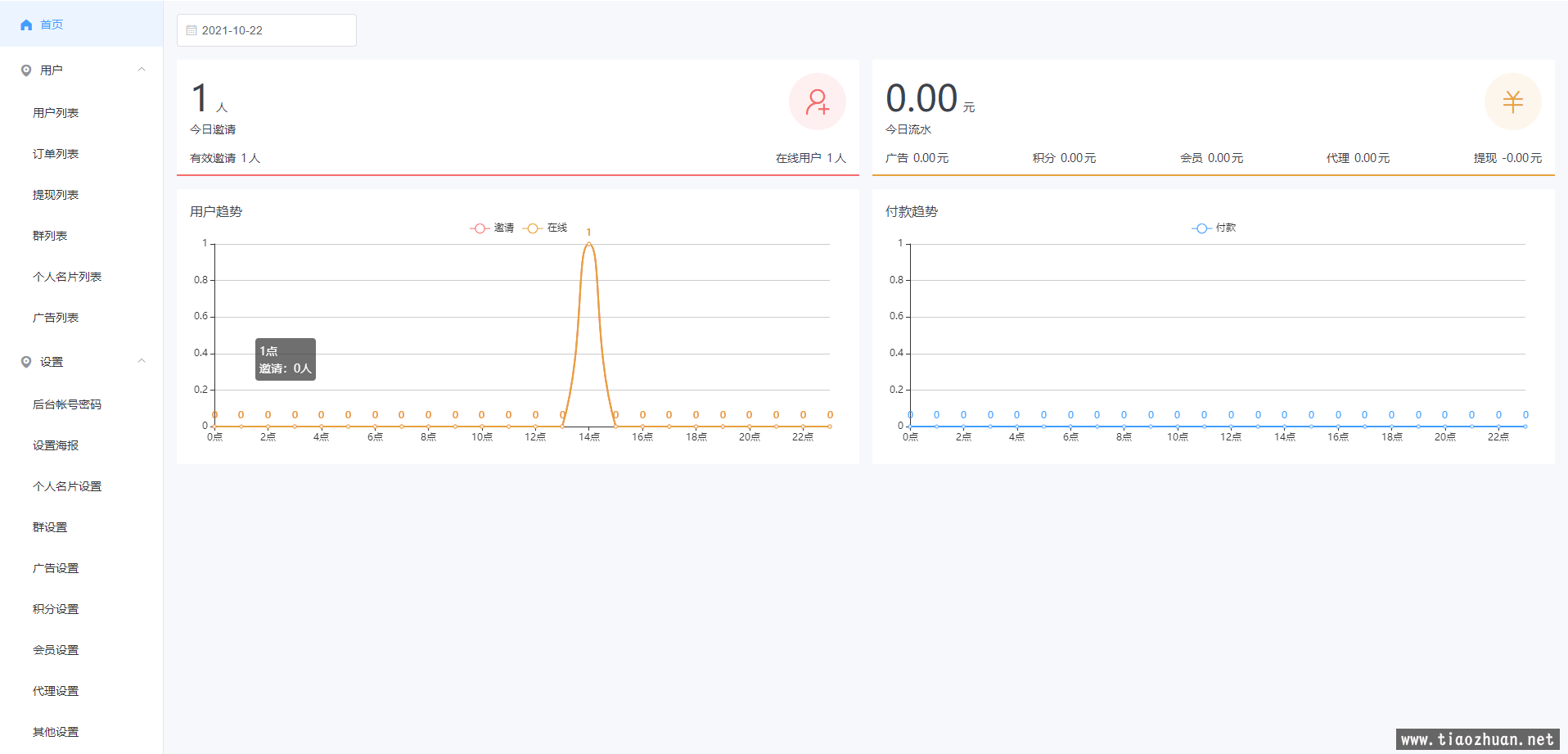Click the 付款趋势 chart title
Image resolution: width=1568 pixels, height=754 pixels.
coord(912,211)
